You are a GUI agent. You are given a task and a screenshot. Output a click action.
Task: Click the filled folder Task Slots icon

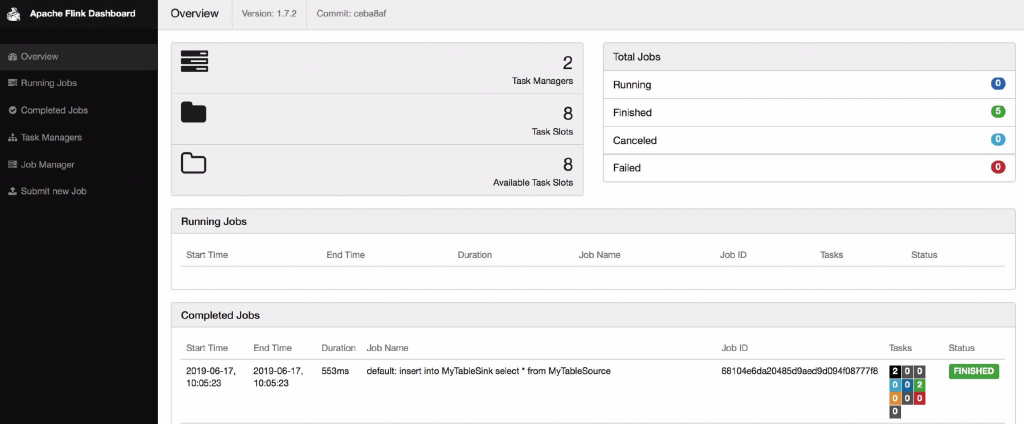[193, 112]
